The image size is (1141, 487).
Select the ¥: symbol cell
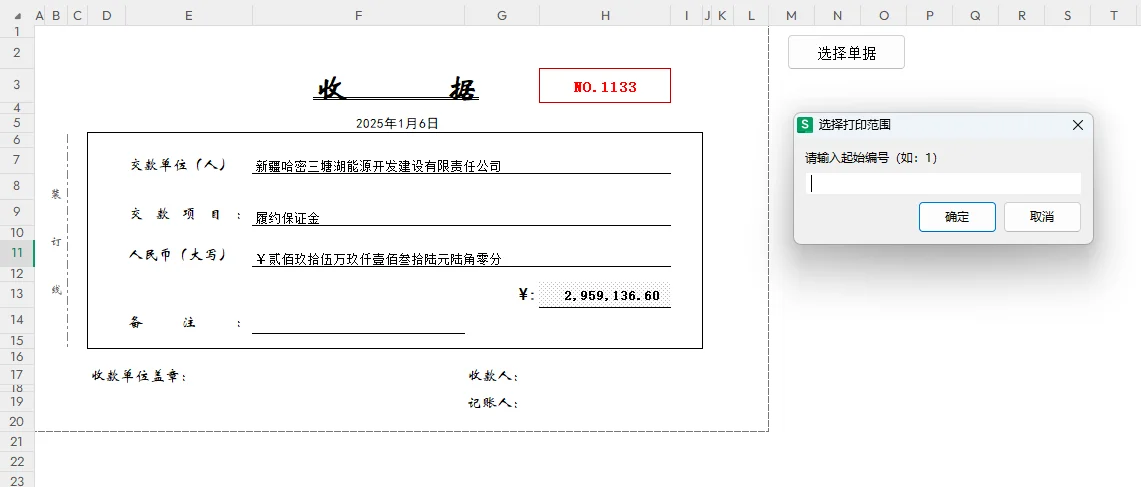[x=527, y=294]
